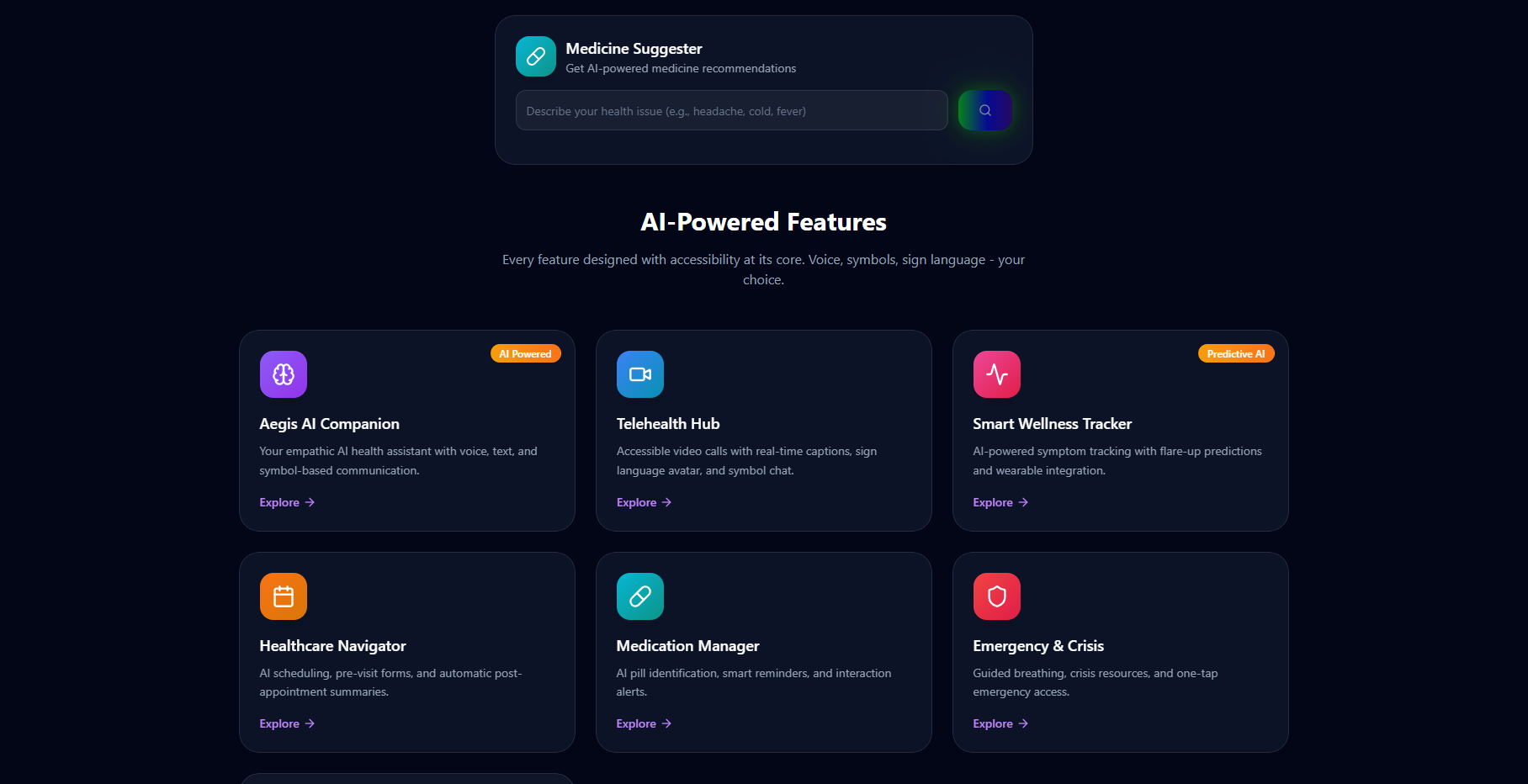Select the calendar icon on Healthcare Navigator
This screenshot has height=784, width=1528.
[x=283, y=596]
